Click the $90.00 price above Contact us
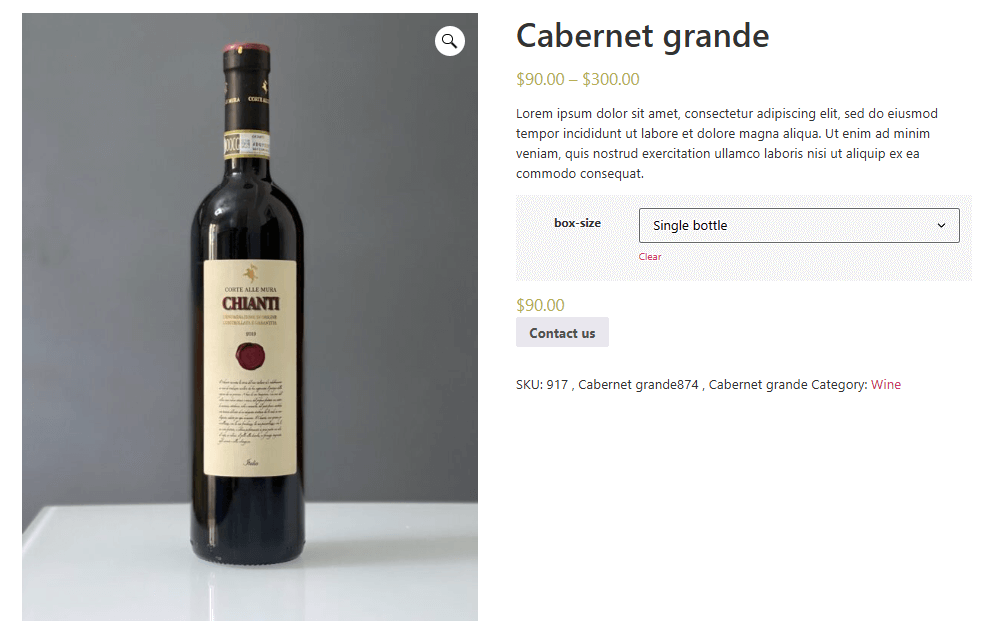The height and width of the screenshot is (639, 1008). click(540, 305)
